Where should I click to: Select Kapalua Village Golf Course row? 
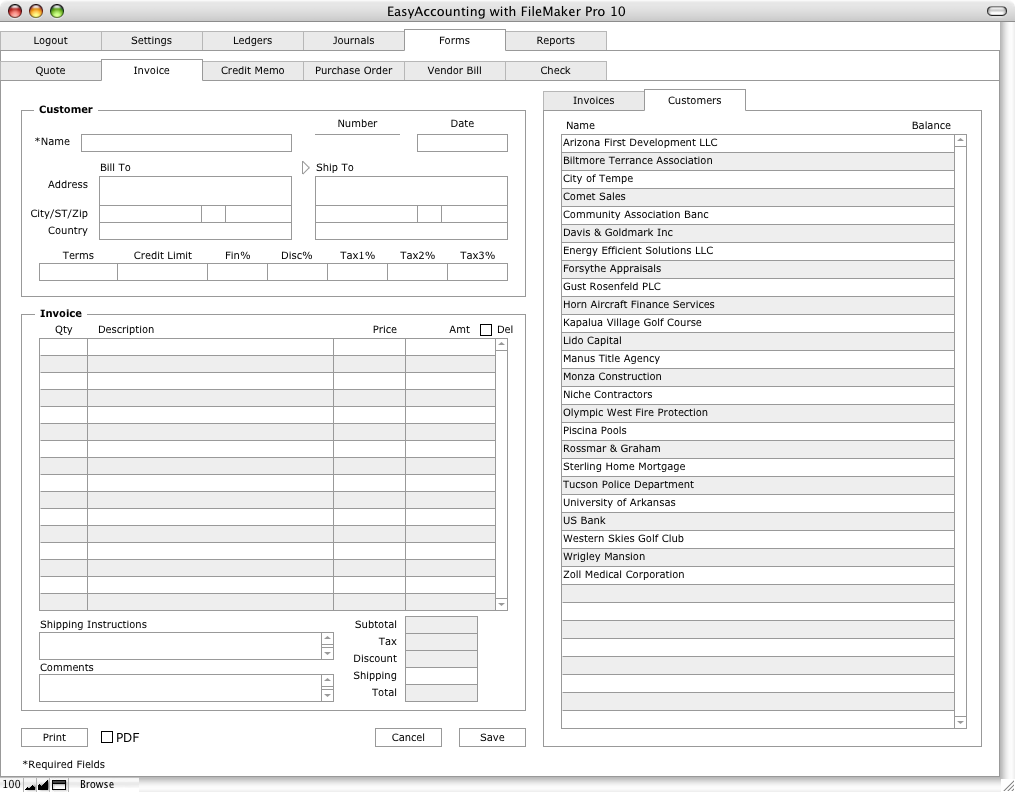tap(758, 323)
